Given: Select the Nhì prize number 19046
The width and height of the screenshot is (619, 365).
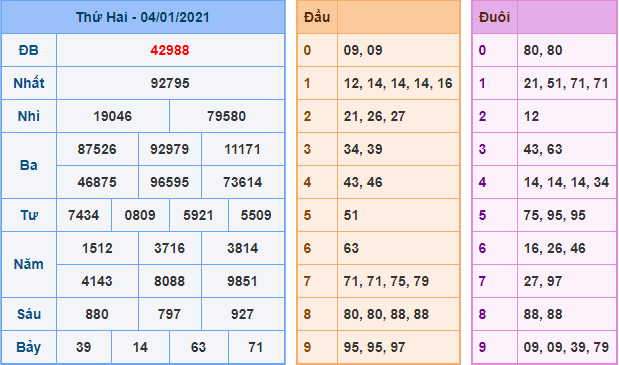Looking at the screenshot, I should click(113, 116).
